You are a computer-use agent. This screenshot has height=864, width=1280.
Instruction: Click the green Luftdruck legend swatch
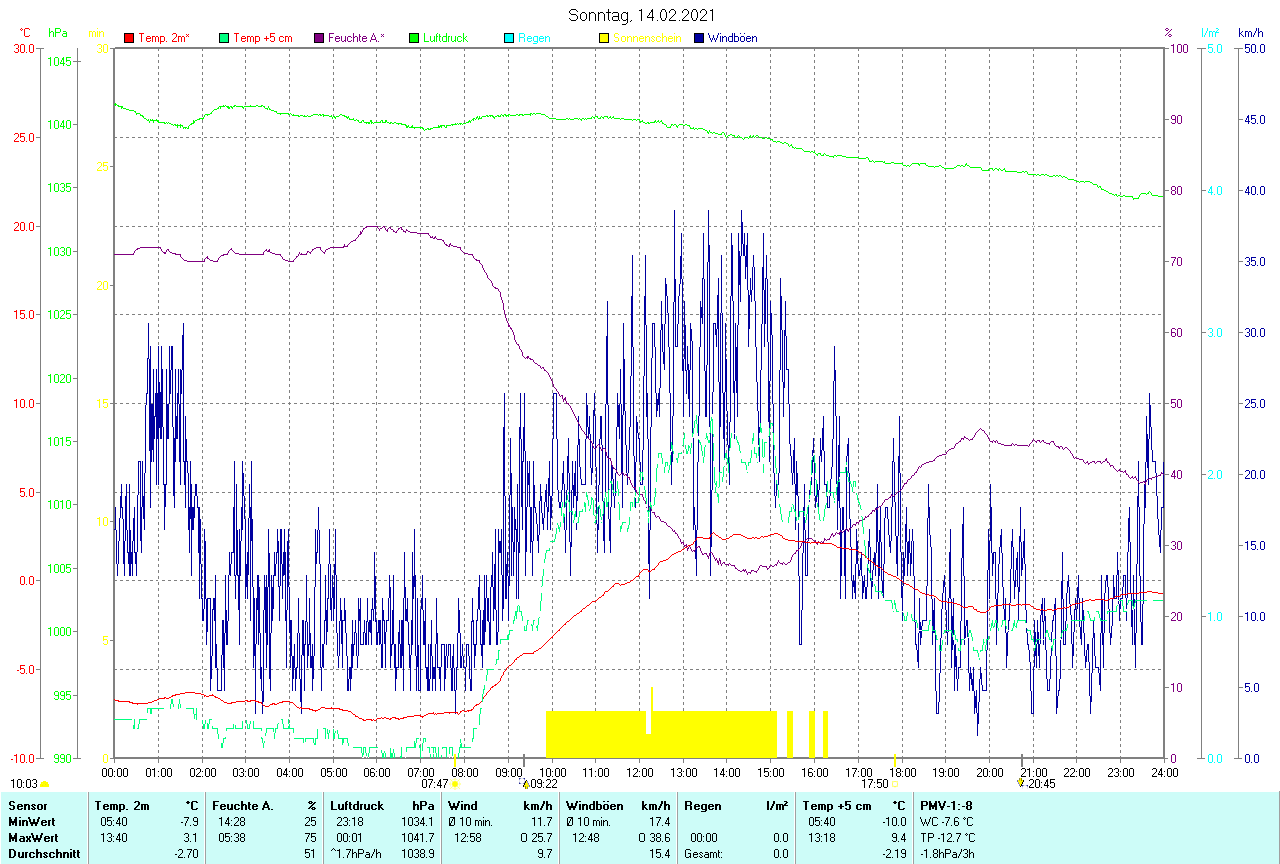pyautogui.click(x=414, y=38)
